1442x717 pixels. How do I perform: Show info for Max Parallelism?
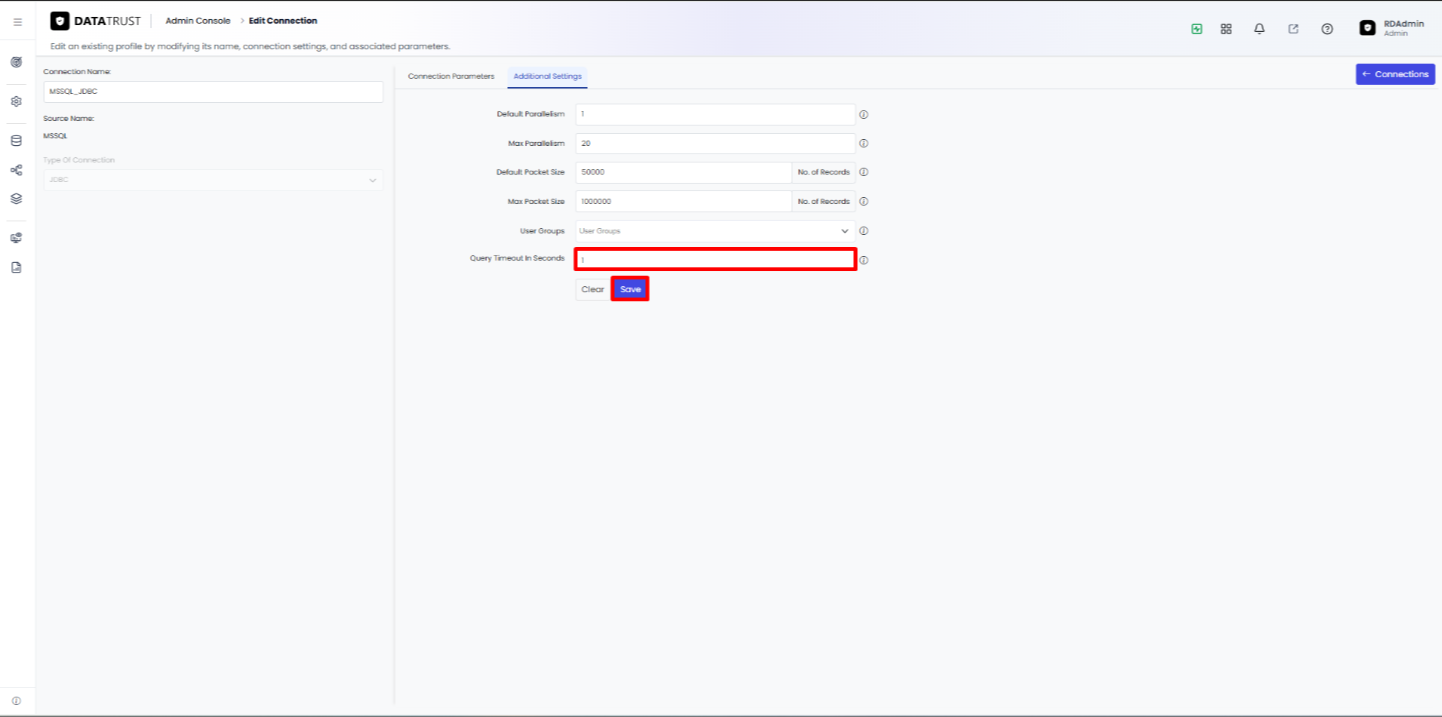coord(864,143)
